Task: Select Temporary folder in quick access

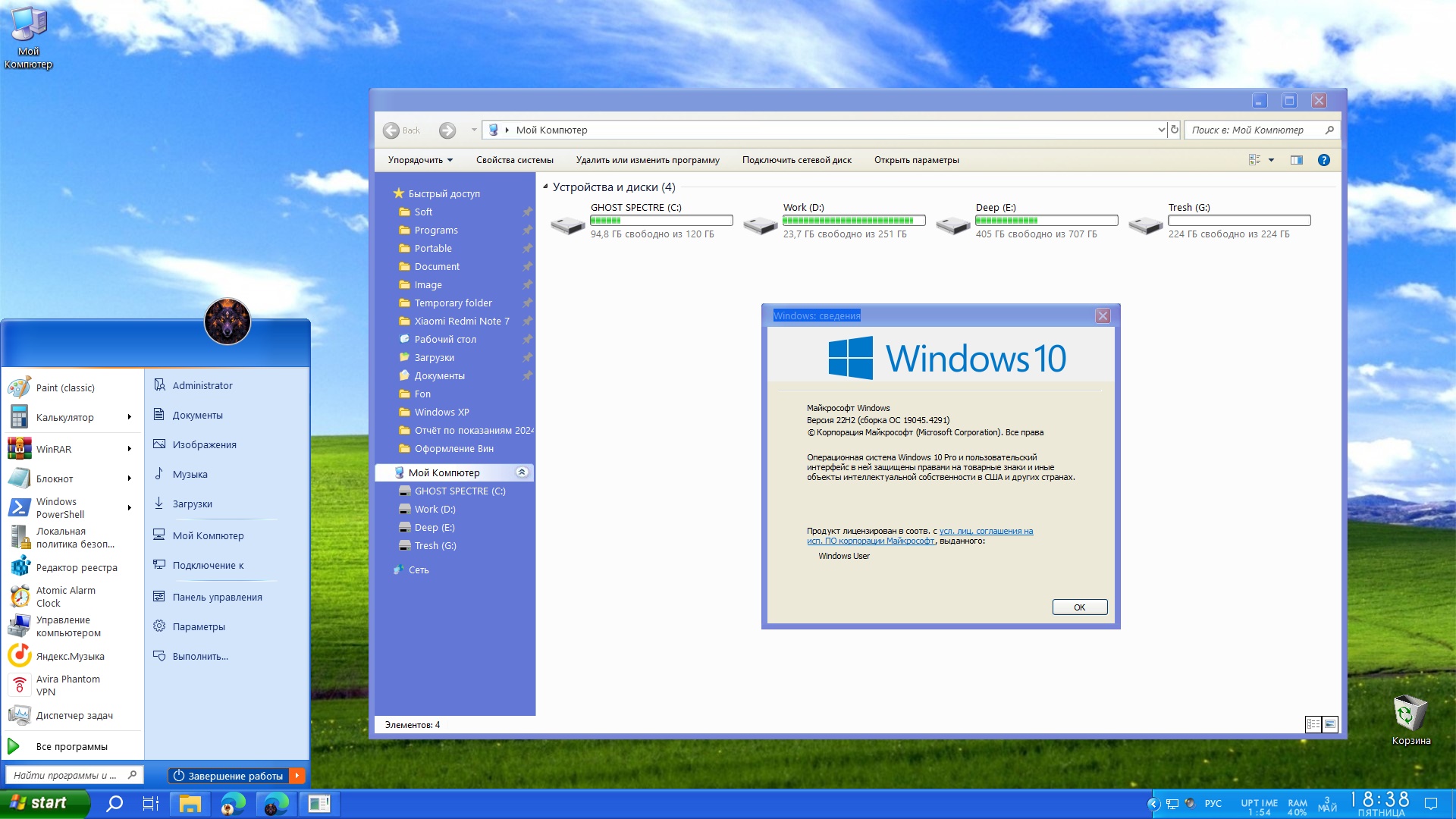Action: point(453,303)
